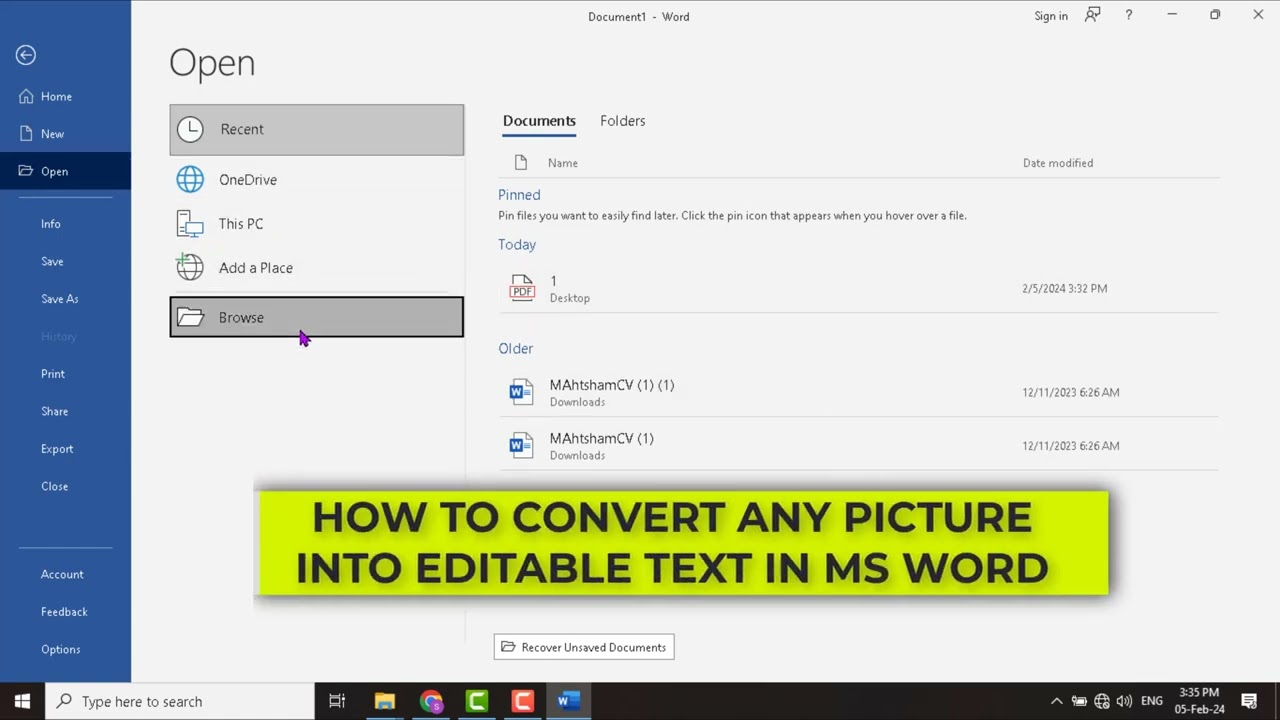Viewport: 1280px width, 720px height.
Task: Open the Export page
Action: pyautogui.click(x=65, y=449)
